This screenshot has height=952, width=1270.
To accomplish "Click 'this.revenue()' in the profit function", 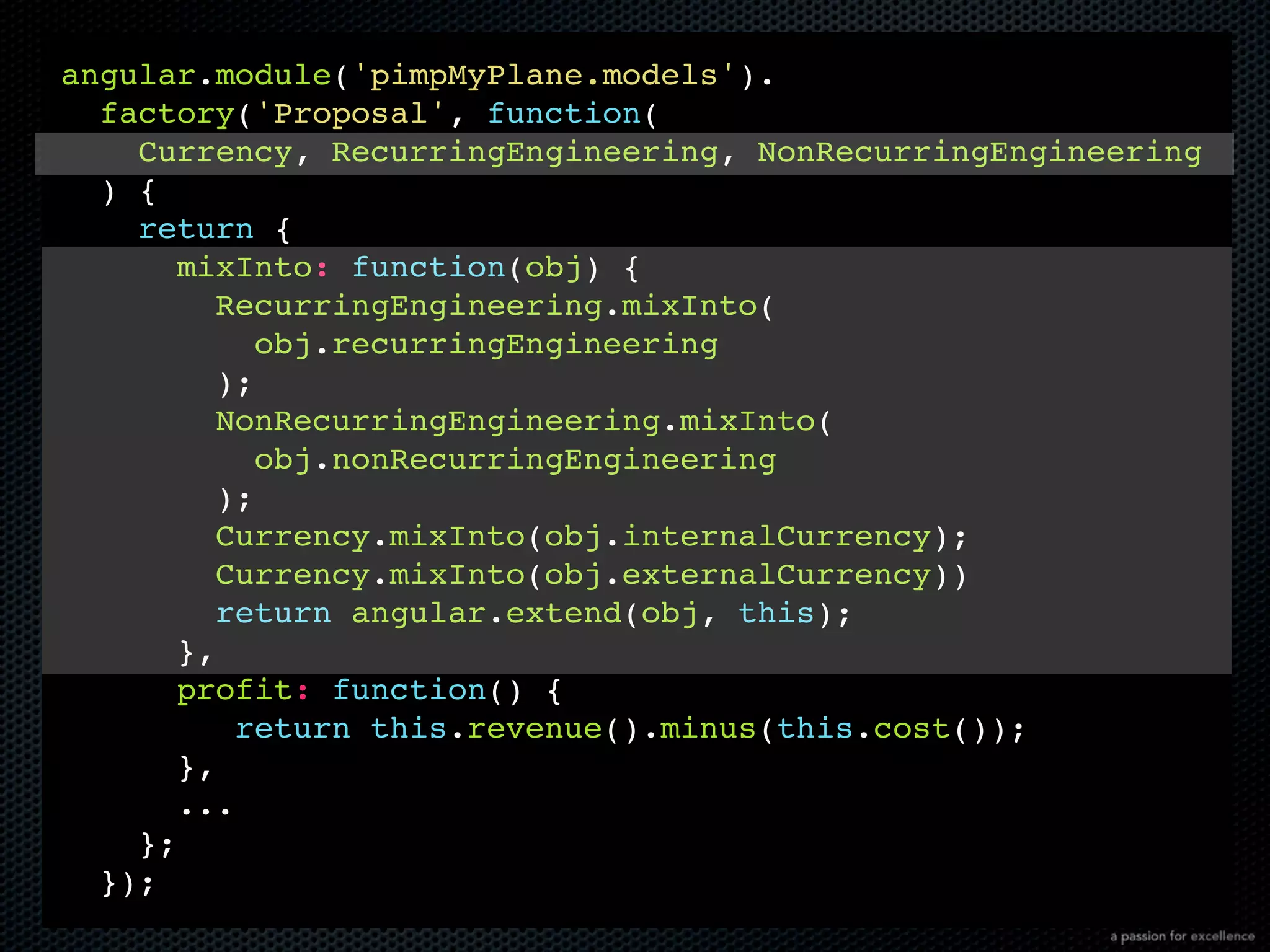I will (504, 729).
